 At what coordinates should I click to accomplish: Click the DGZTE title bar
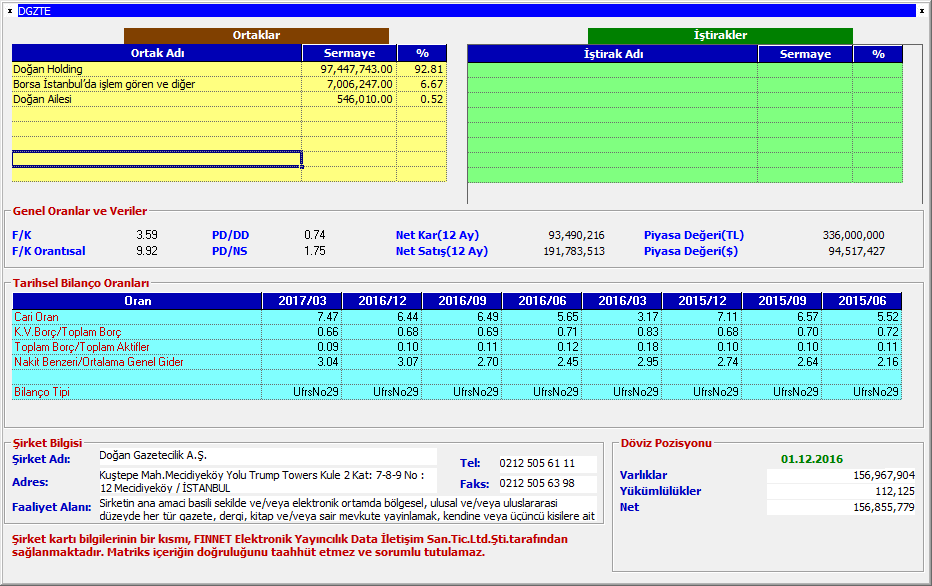[x=467, y=11]
